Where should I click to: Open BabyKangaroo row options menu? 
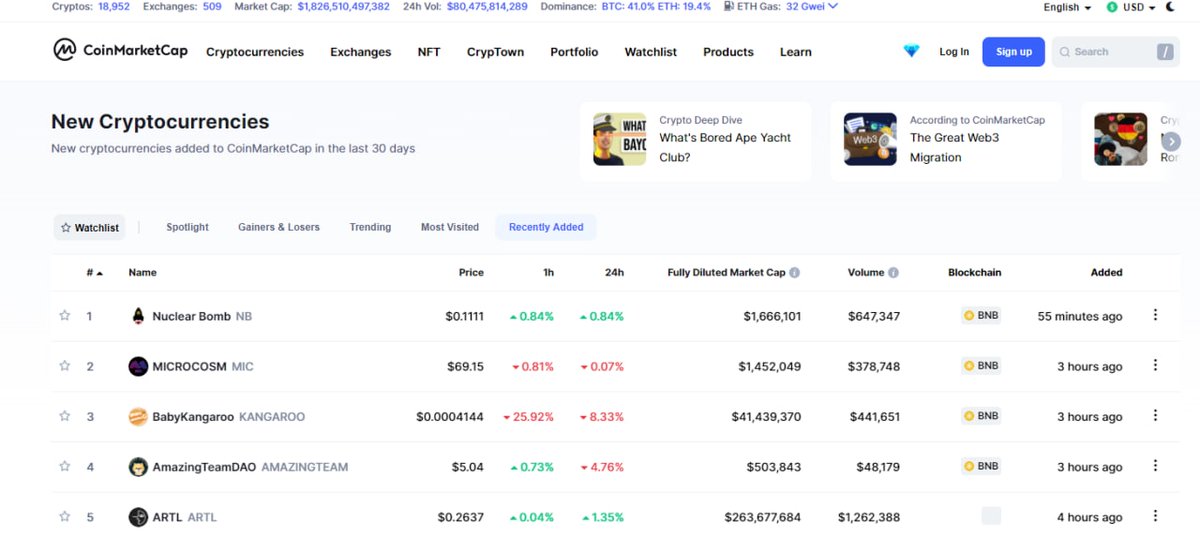(x=1155, y=415)
